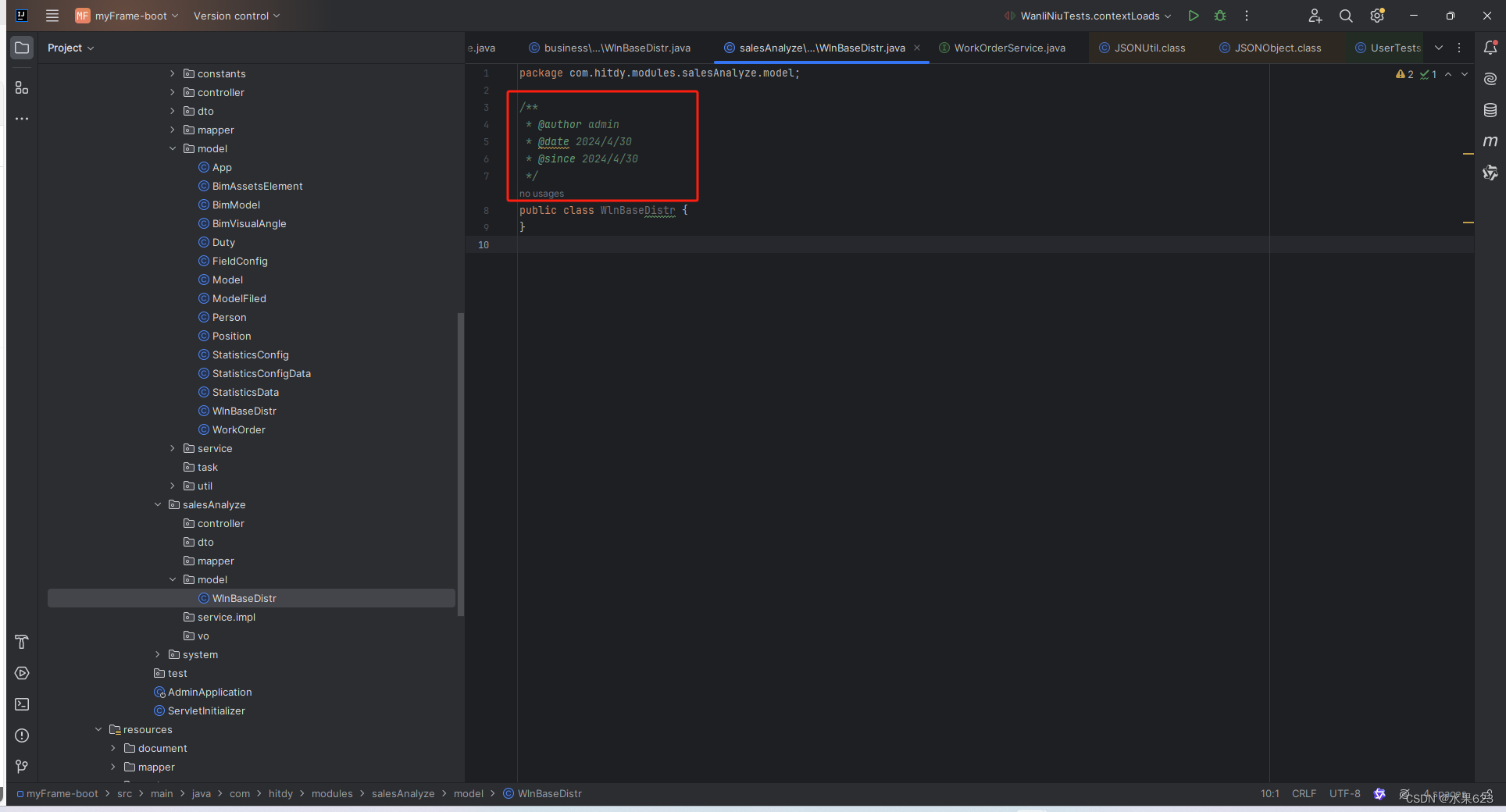Open AI assistant spiral icon

1490,79
